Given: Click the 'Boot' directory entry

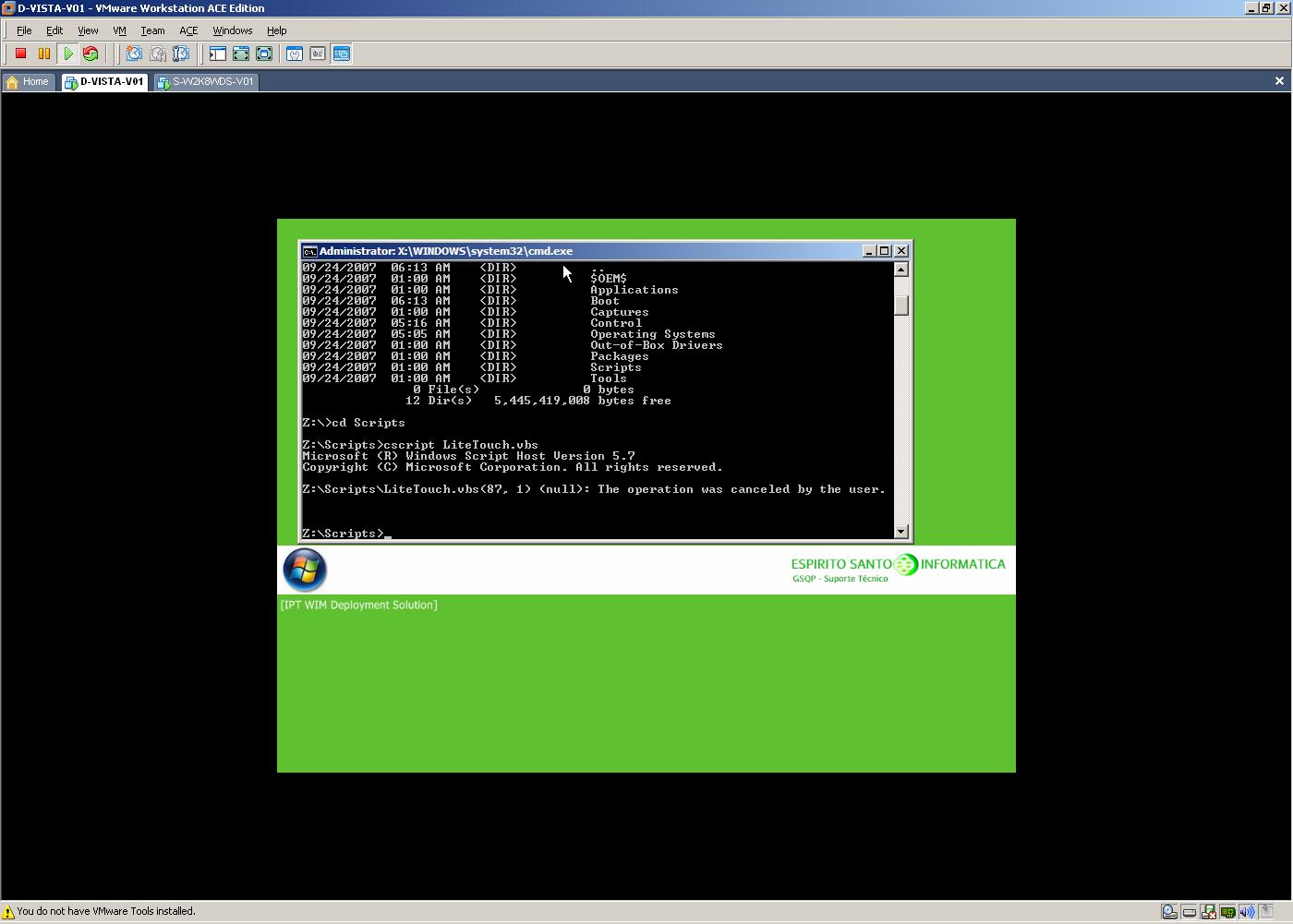Looking at the screenshot, I should point(605,301).
